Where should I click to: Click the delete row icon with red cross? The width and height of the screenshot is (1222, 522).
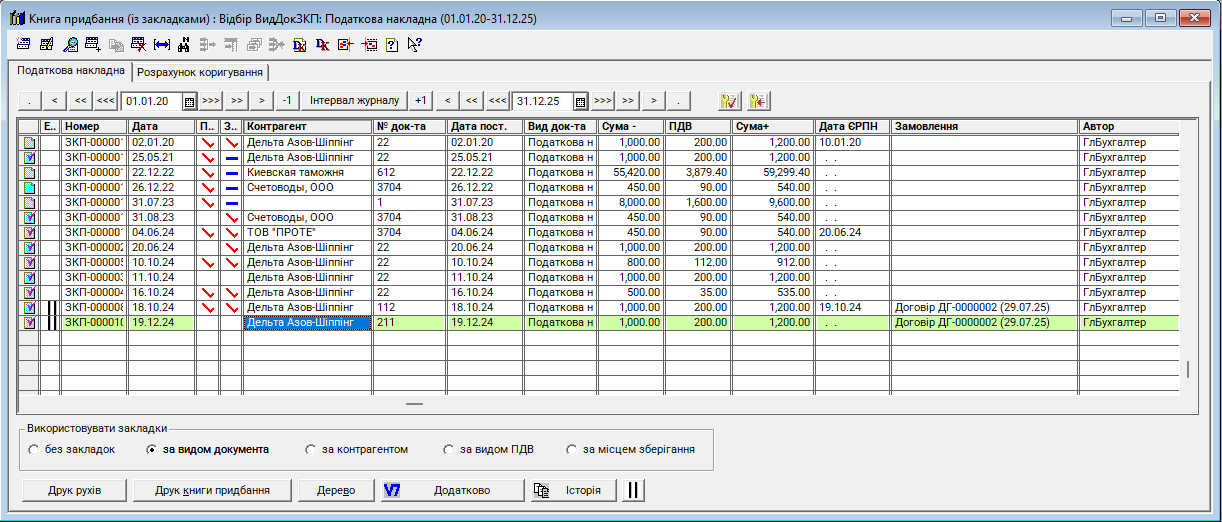point(138,44)
